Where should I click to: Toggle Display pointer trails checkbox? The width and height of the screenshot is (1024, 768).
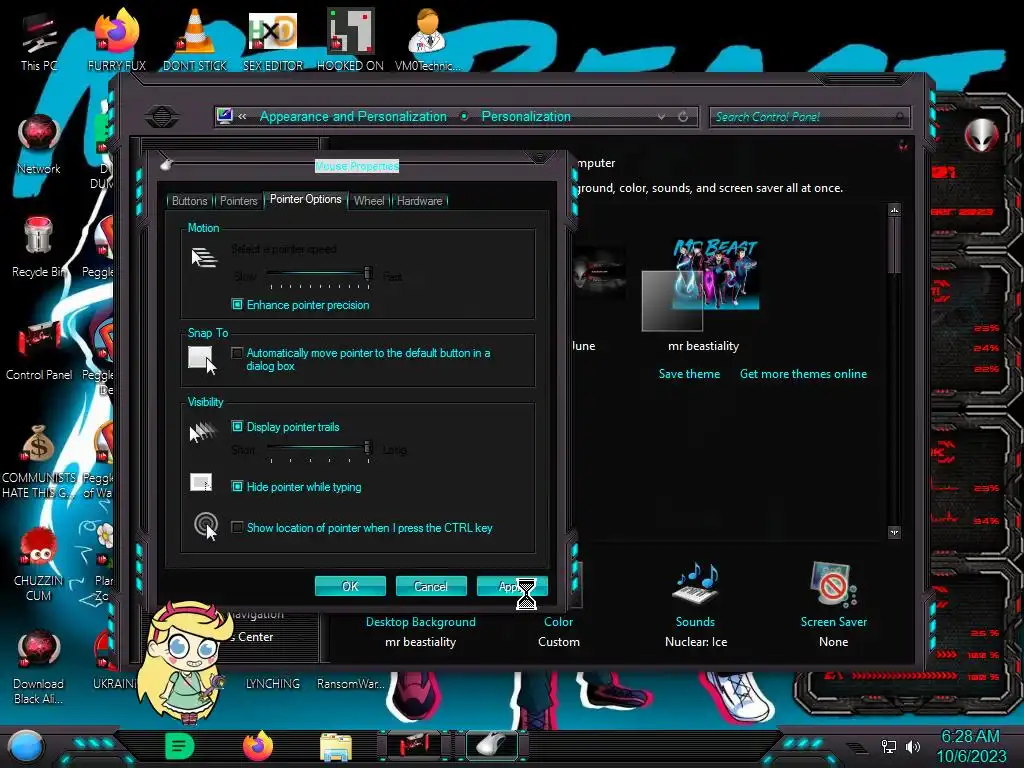(237, 426)
